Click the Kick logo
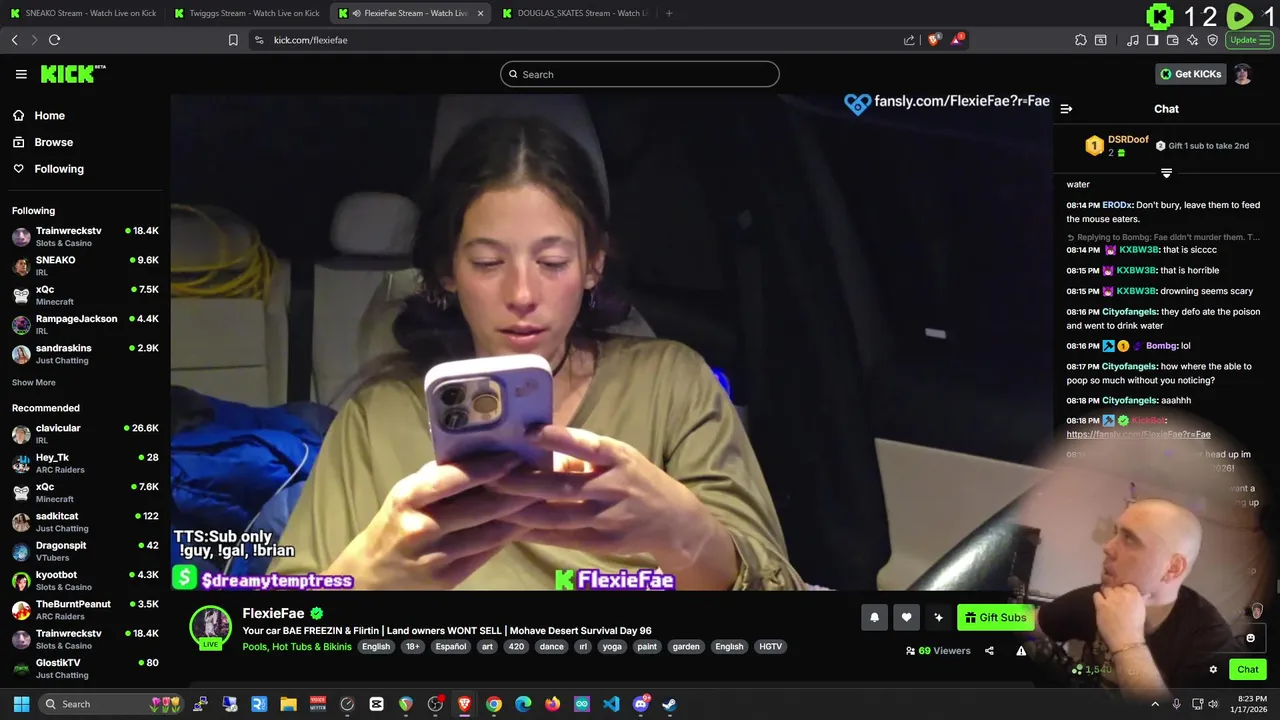1280x720 pixels. (x=72, y=74)
